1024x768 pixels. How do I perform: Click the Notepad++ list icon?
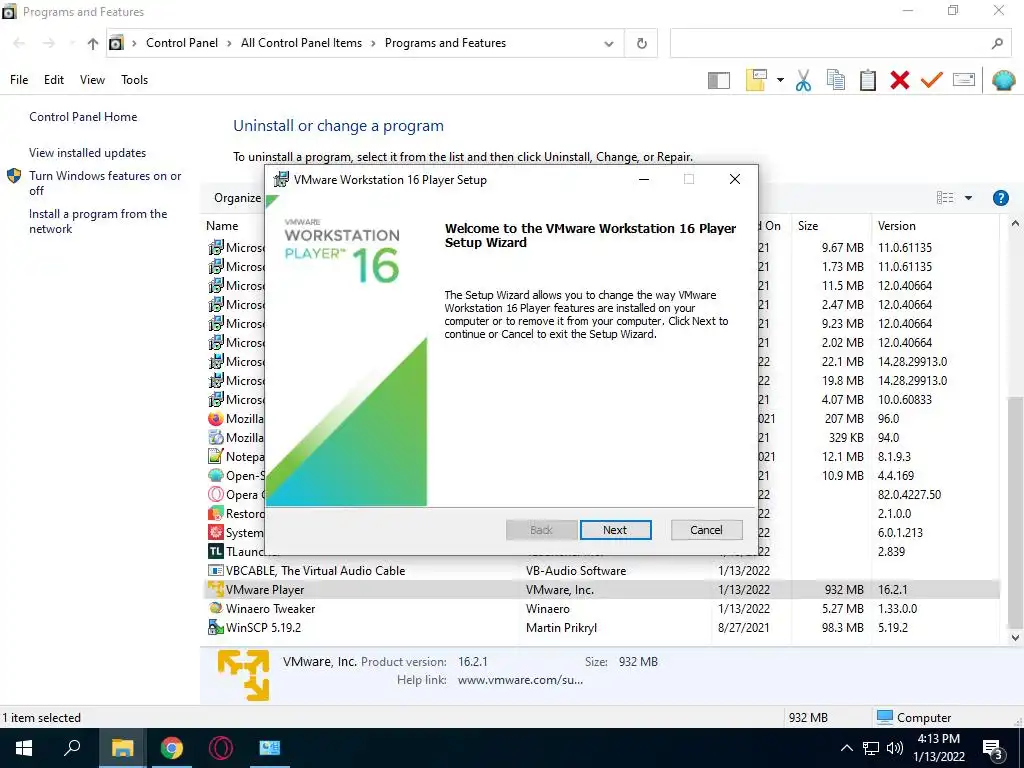click(x=216, y=456)
